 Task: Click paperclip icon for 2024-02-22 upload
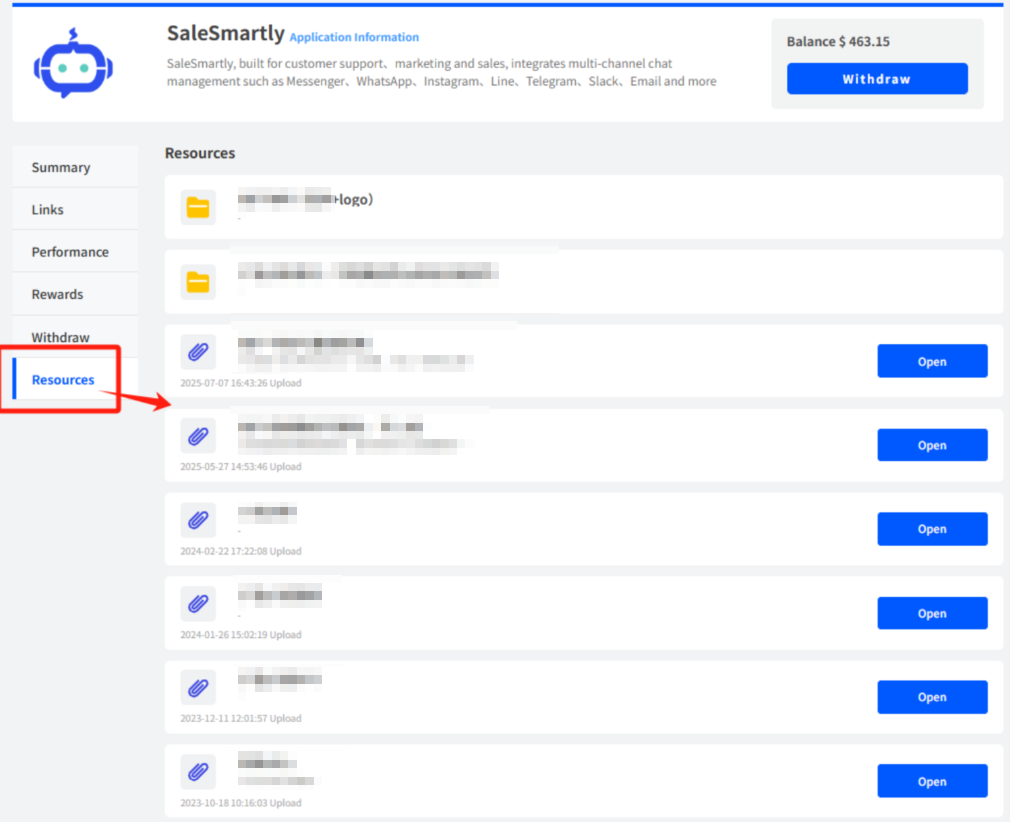pos(198,520)
